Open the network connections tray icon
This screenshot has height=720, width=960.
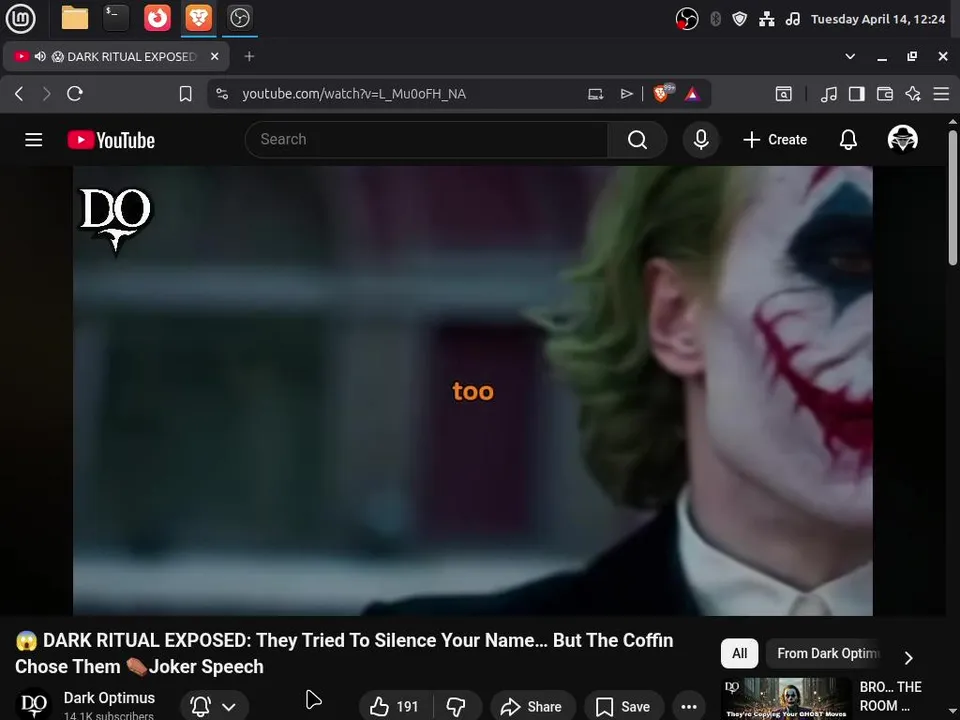(x=767, y=19)
